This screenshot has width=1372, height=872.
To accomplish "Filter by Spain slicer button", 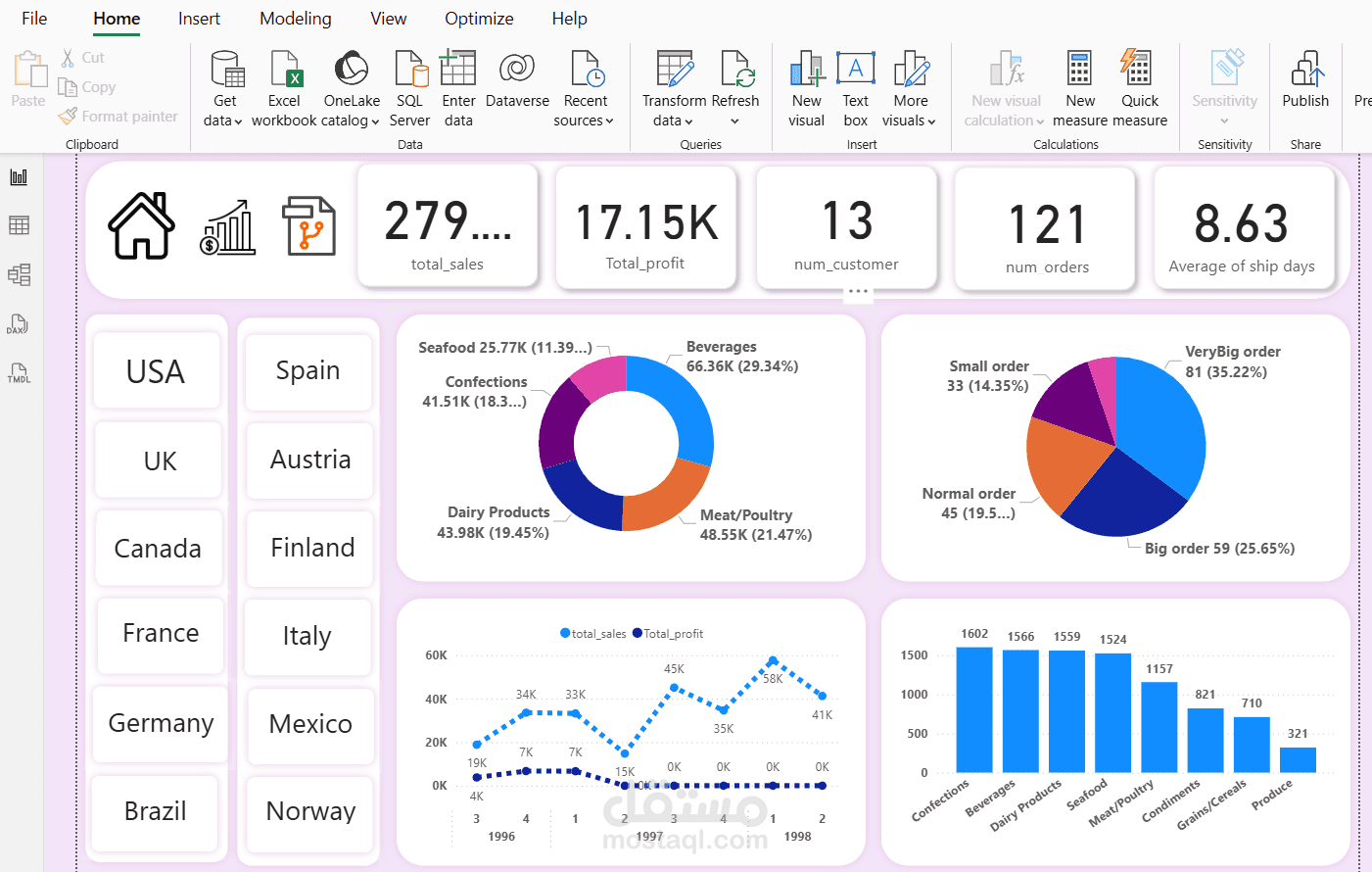I will pyautogui.click(x=308, y=371).
